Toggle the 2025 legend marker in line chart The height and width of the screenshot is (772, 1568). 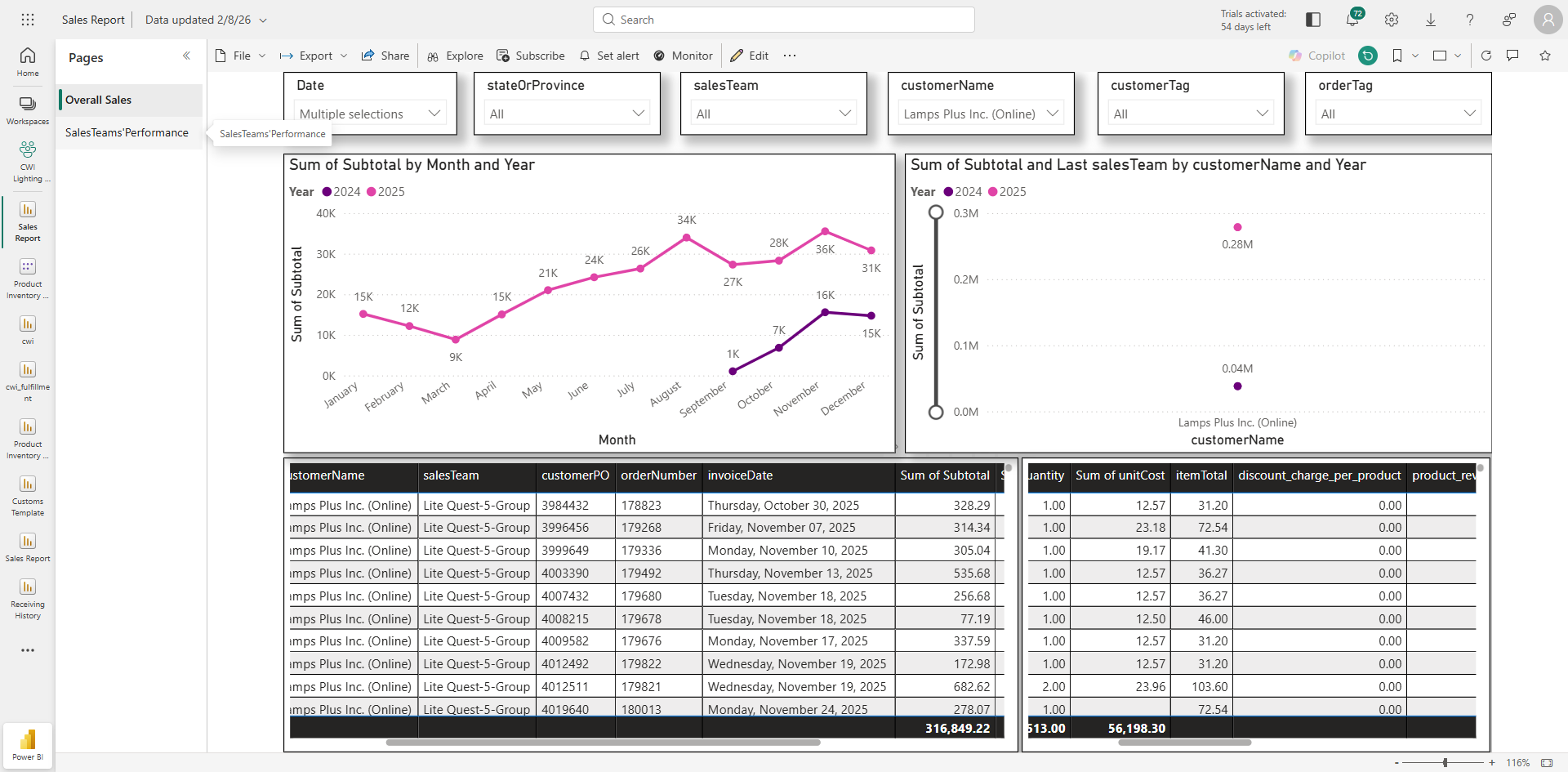click(372, 192)
